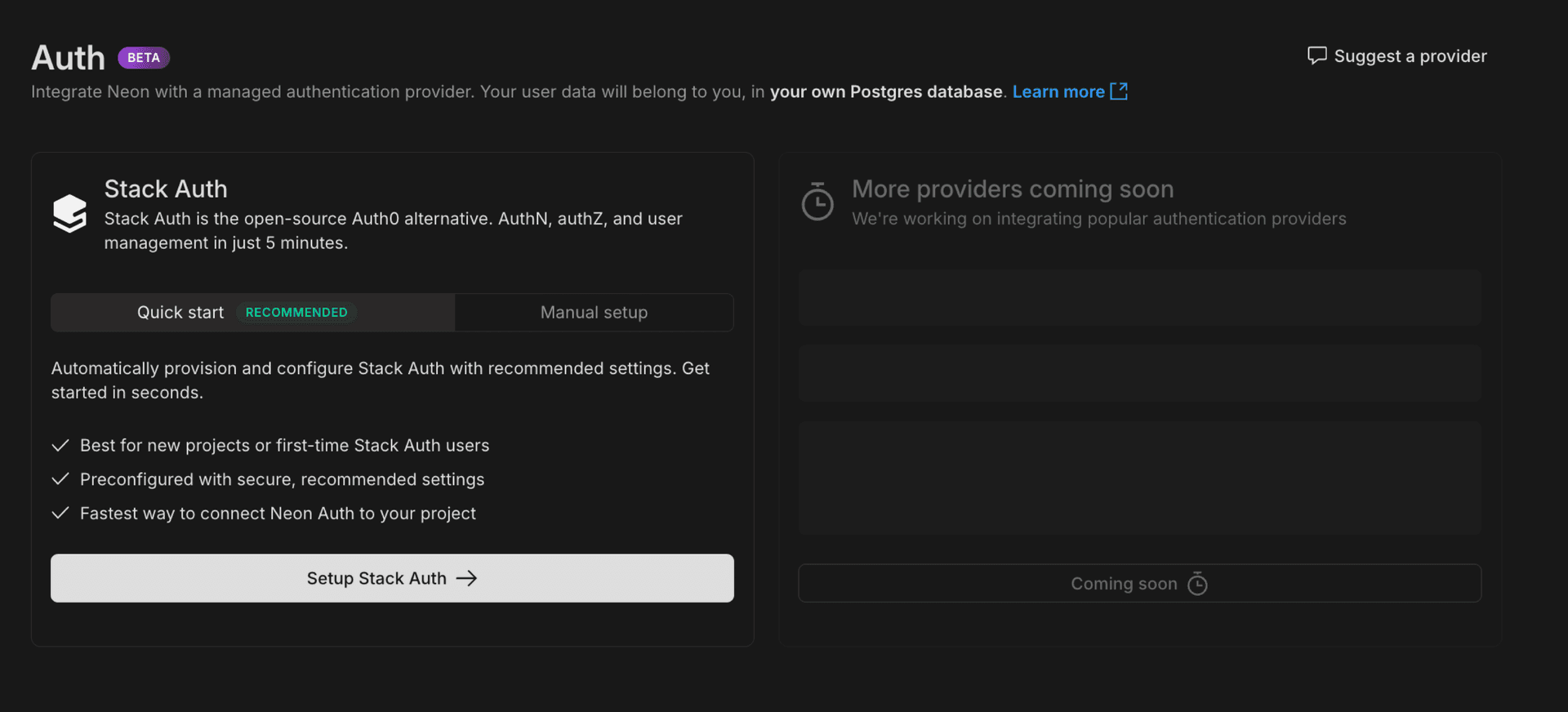
Task: Click checkmark beside Fastest way to connect
Action: 60,514
